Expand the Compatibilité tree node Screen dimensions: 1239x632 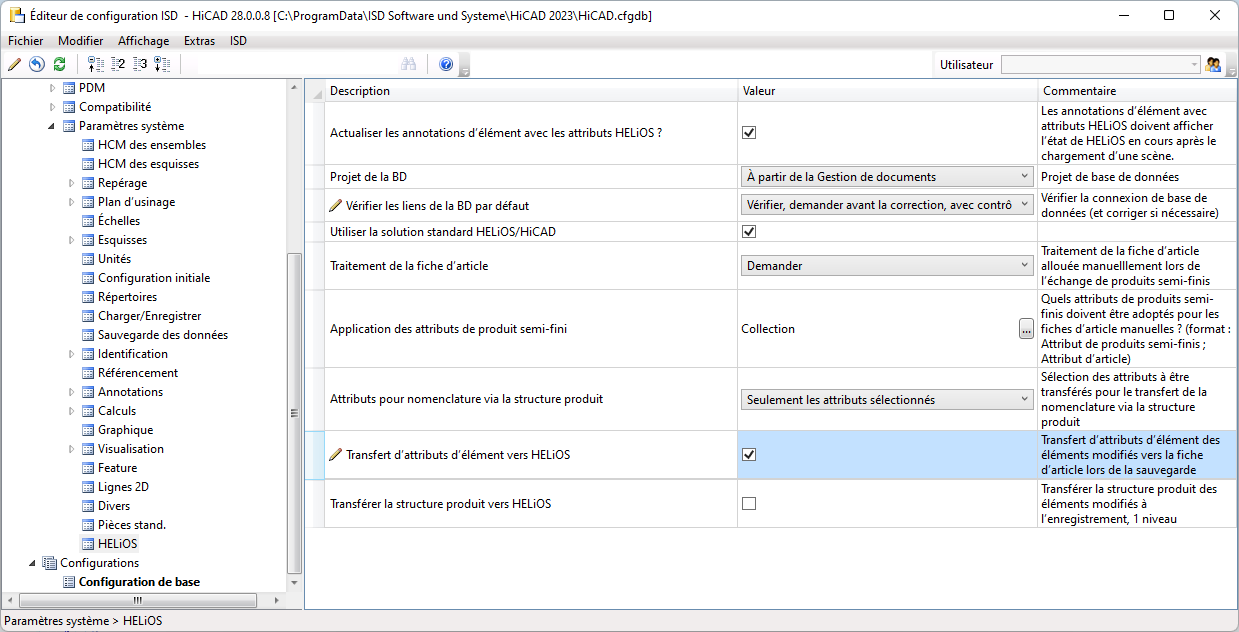tap(53, 107)
